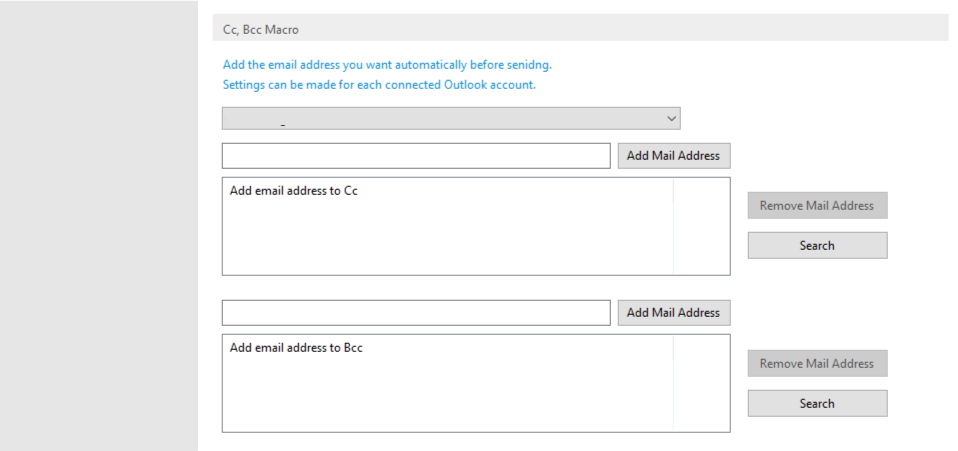Focus the Cc email address input field
This screenshot has width=958, height=451.
tap(415, 156)
